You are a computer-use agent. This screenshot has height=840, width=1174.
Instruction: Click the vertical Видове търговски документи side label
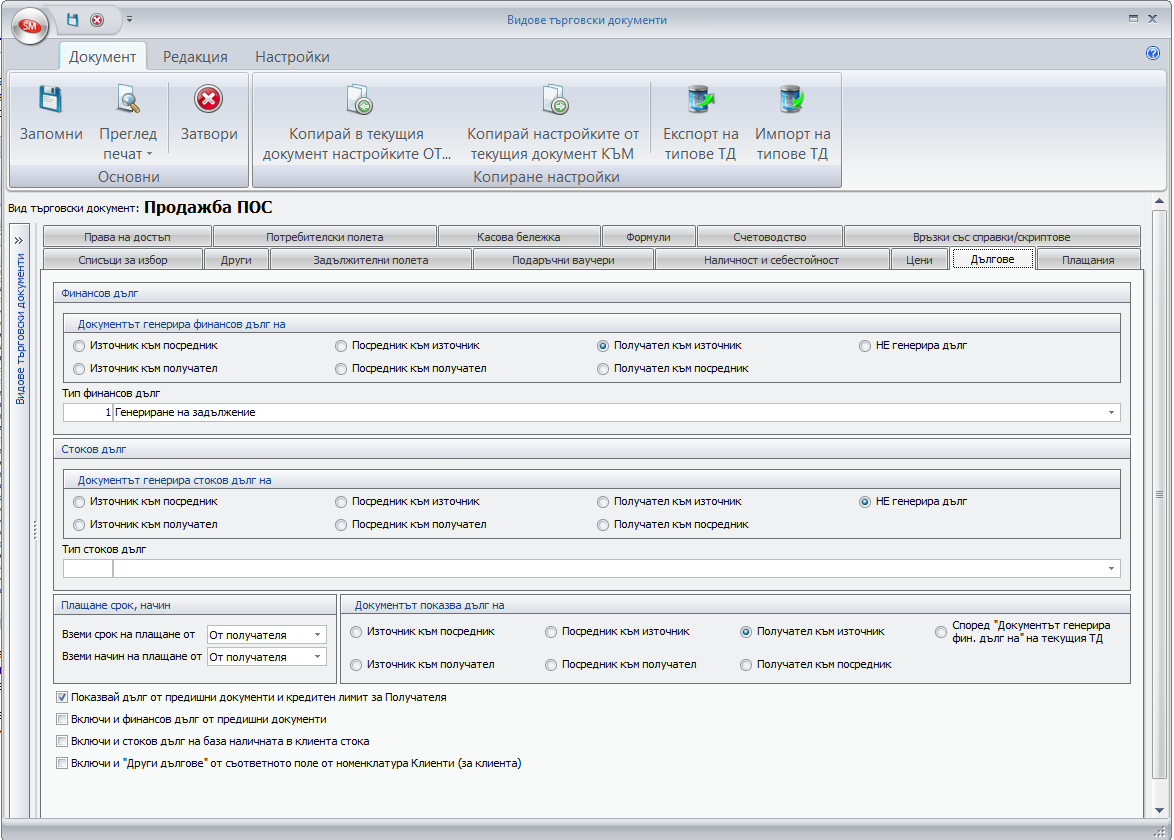[x=20, y=329]
